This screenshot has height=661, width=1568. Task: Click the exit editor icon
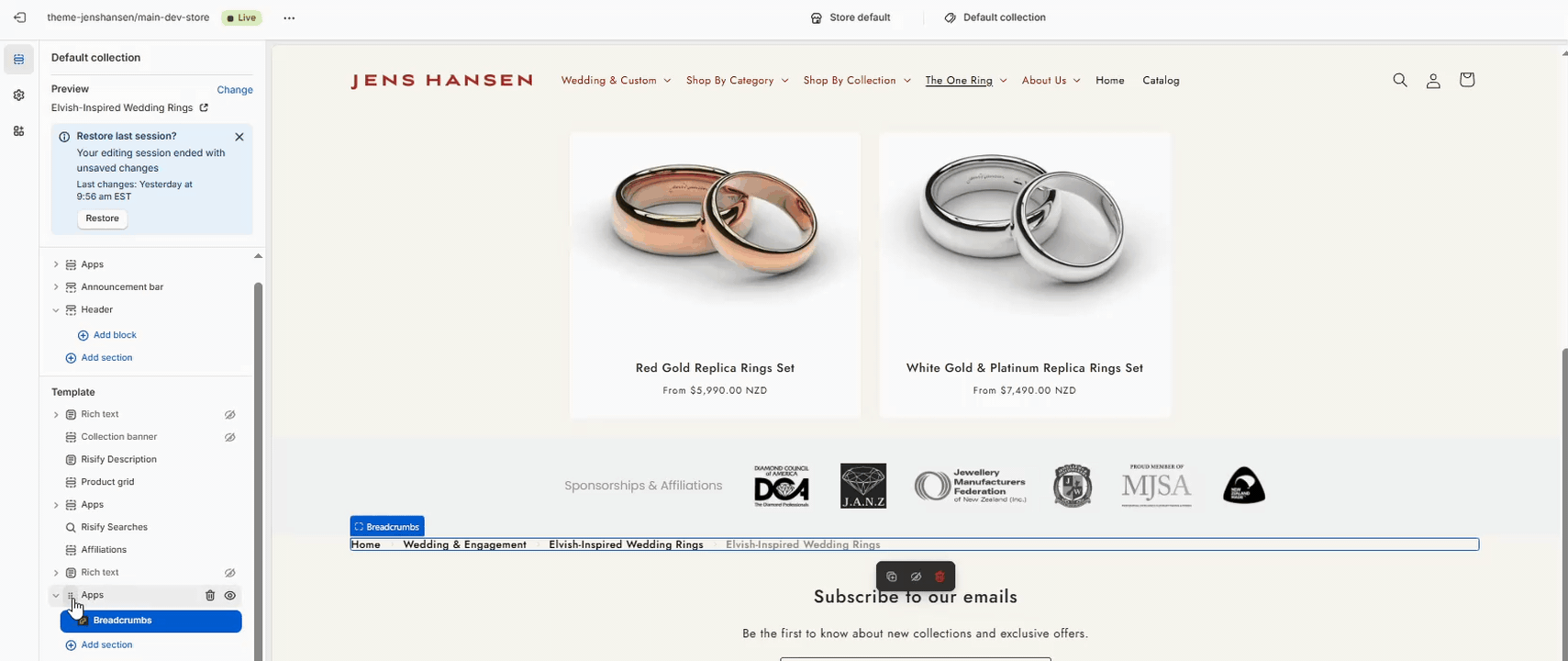pos(20,17)
